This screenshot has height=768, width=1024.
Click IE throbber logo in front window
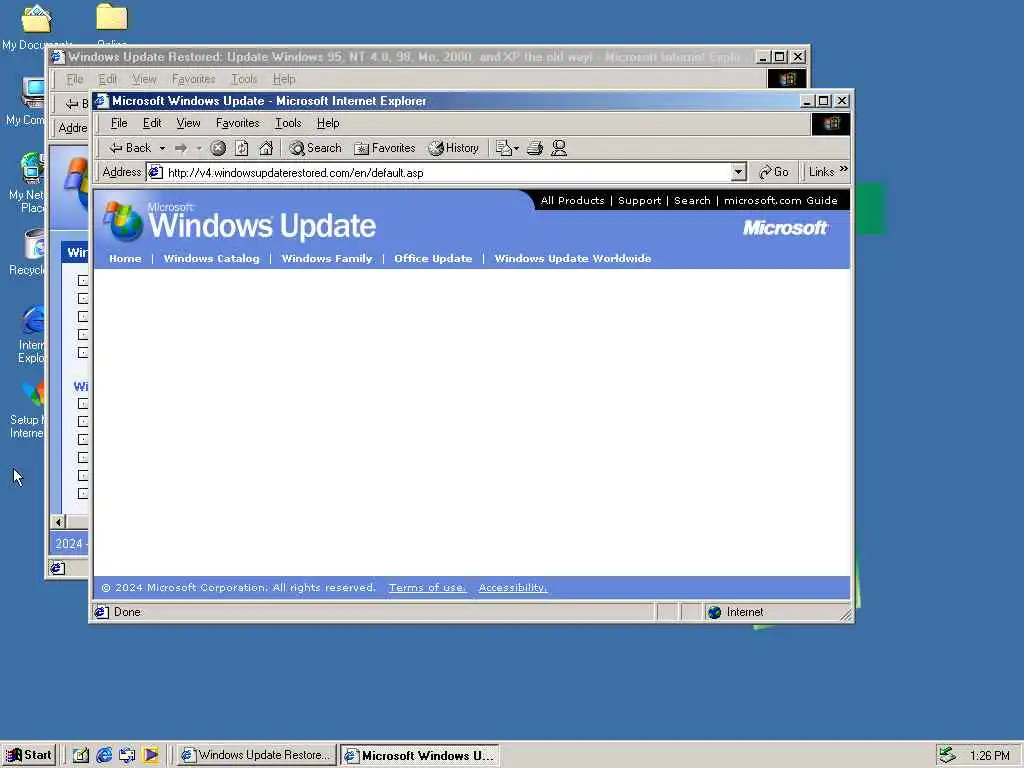pyautogui.click(x=831, y=123)
